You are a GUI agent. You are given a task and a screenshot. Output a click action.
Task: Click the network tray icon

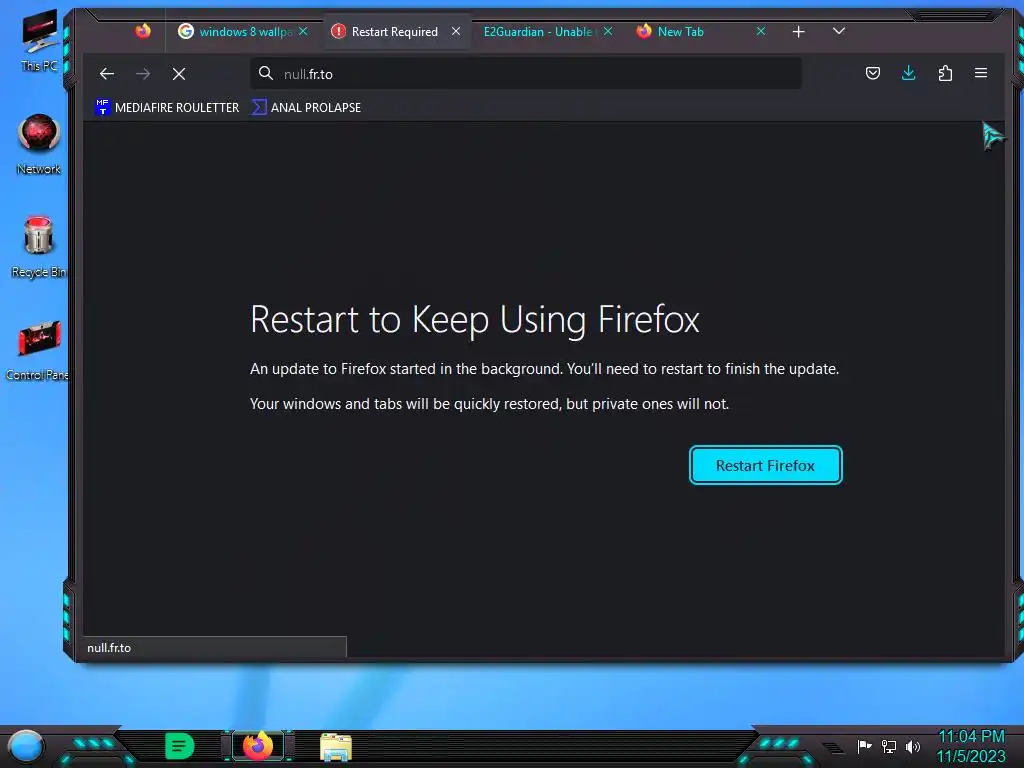pyautogui.click(x=889, y=746)
